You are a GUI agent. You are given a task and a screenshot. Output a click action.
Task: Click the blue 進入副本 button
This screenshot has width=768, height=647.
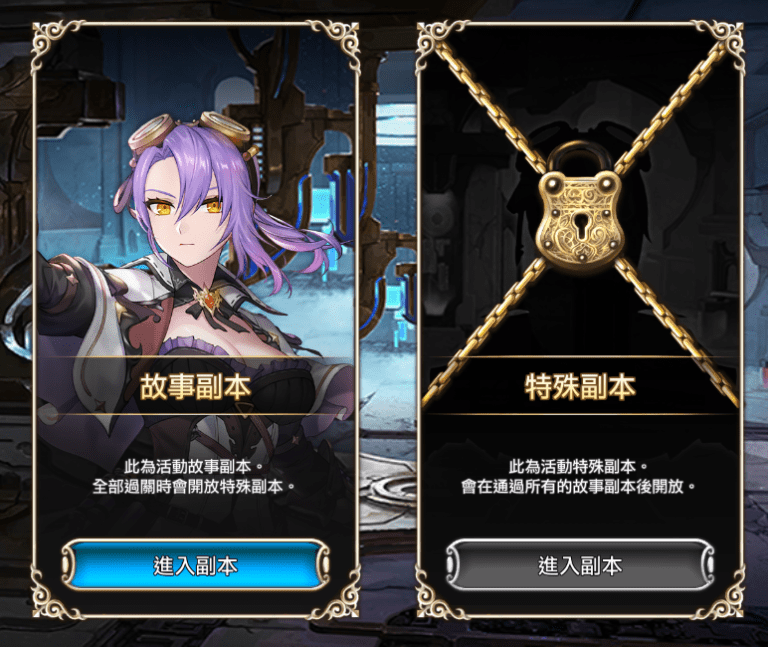195,565
